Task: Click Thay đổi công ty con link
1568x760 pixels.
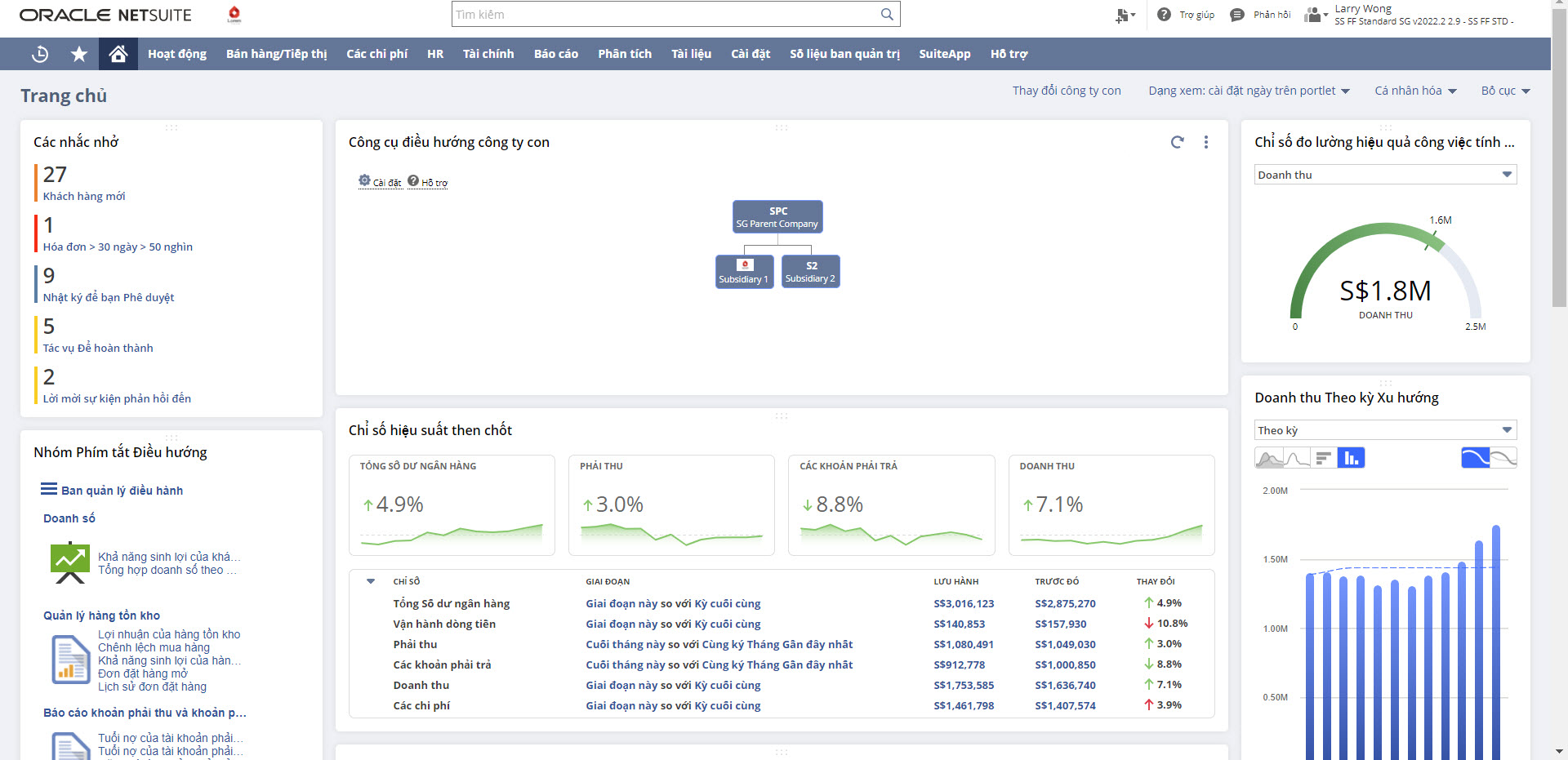Action: pyautogui.click(x=1067, y=91)
